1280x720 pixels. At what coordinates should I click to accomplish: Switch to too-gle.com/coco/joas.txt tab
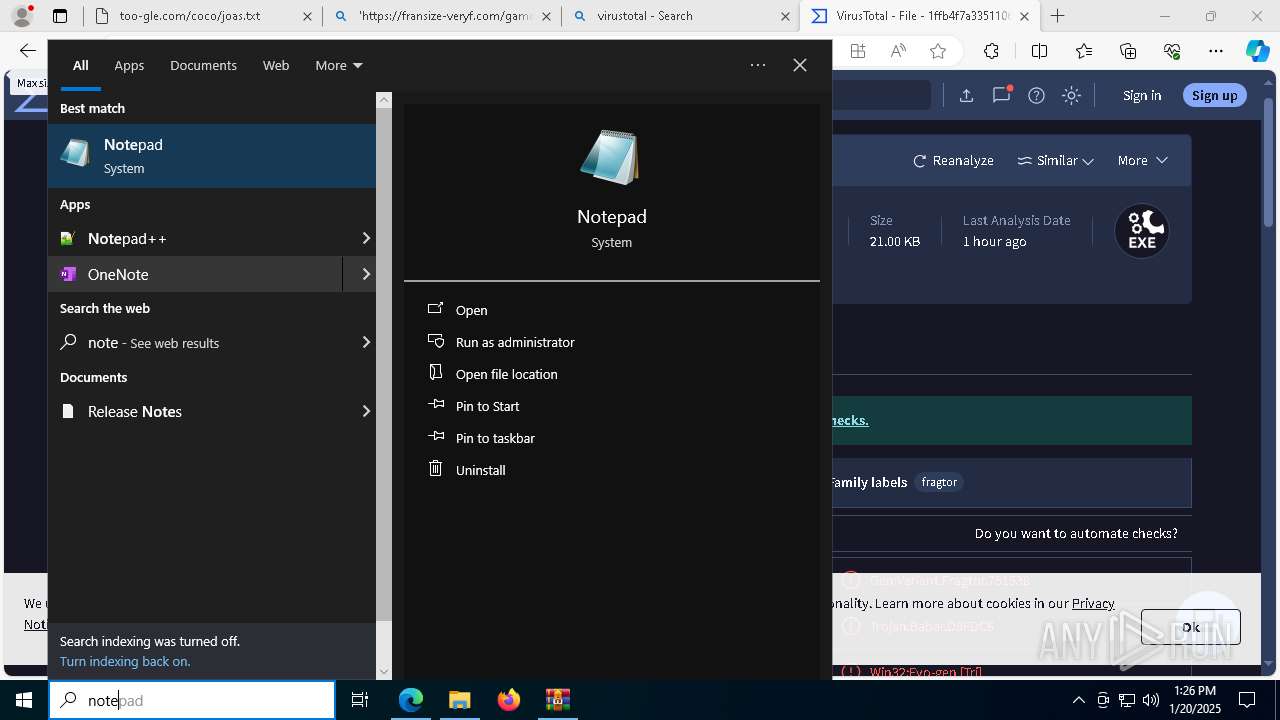pos(205,16)
